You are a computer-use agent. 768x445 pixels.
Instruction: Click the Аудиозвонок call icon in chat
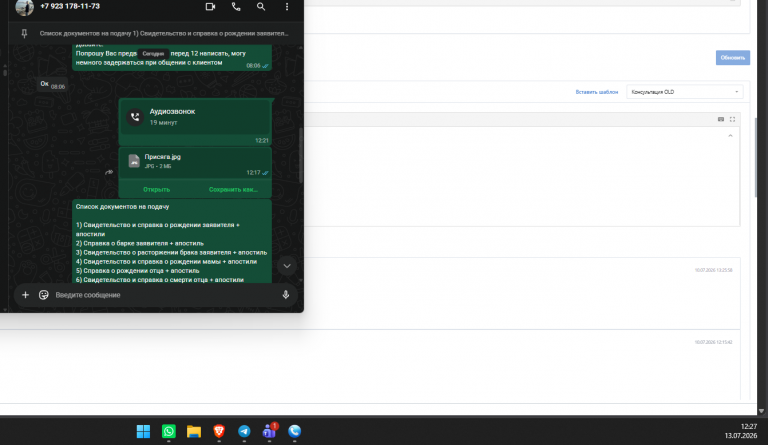(135, 117)
